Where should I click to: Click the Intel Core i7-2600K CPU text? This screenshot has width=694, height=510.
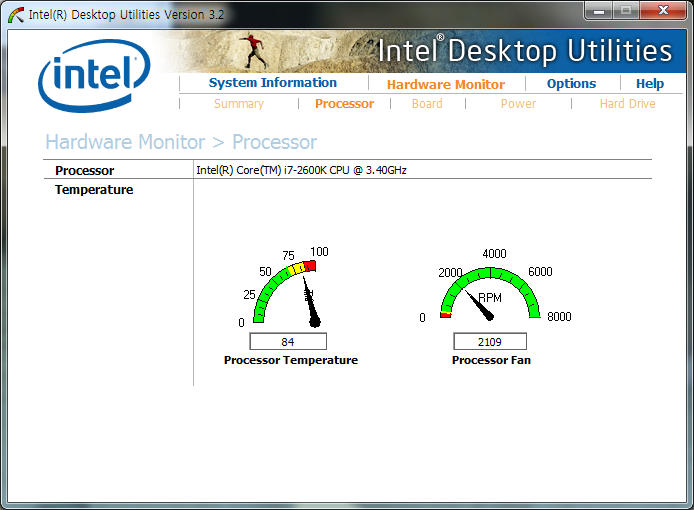[x=301, y=170]
